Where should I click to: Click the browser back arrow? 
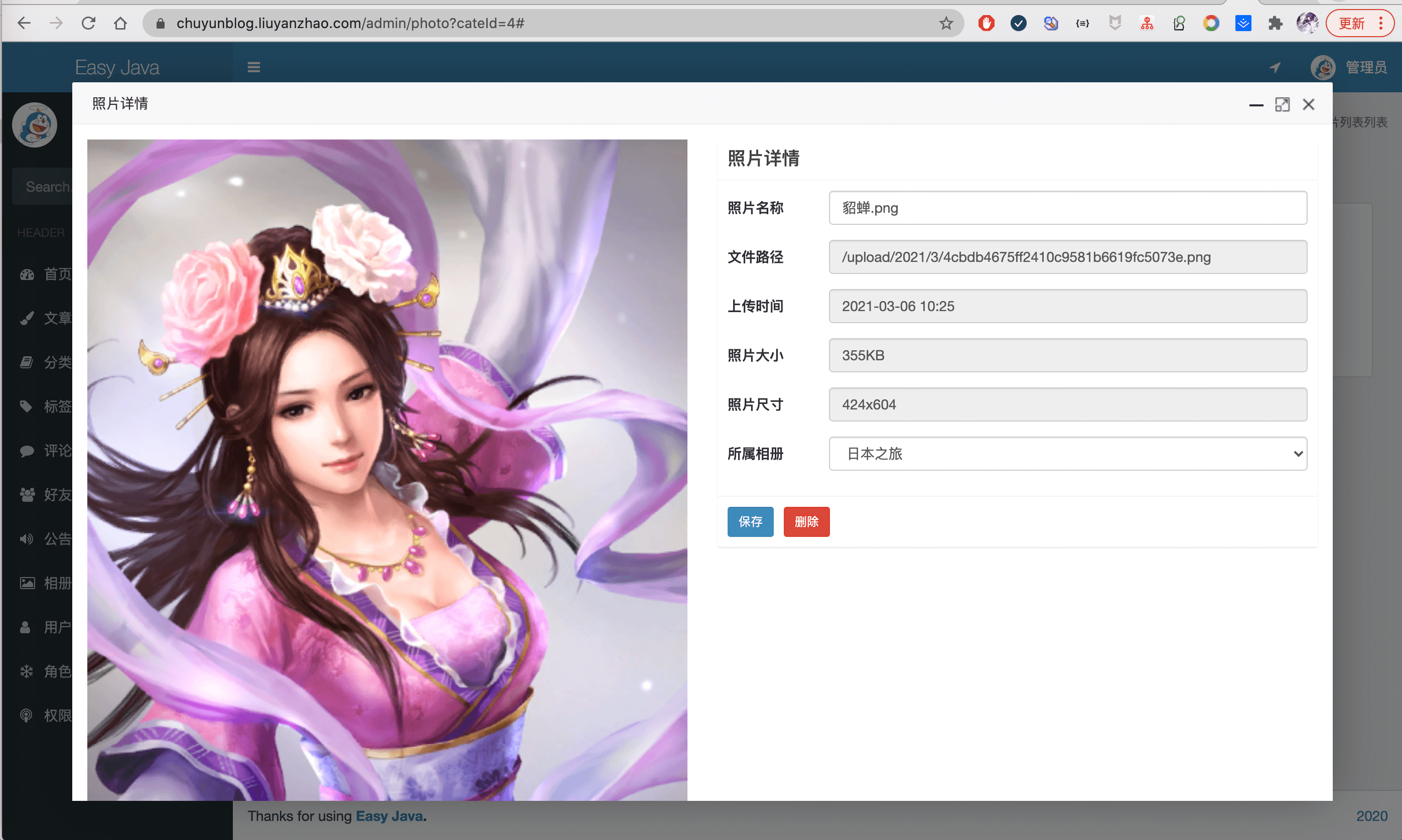25,23
